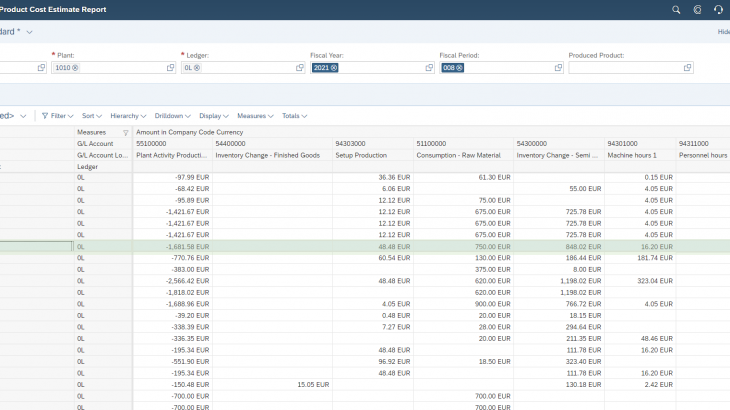Open the help headset icon in header
This screenshot has height=410, width=730.
(x=718, y=10)
